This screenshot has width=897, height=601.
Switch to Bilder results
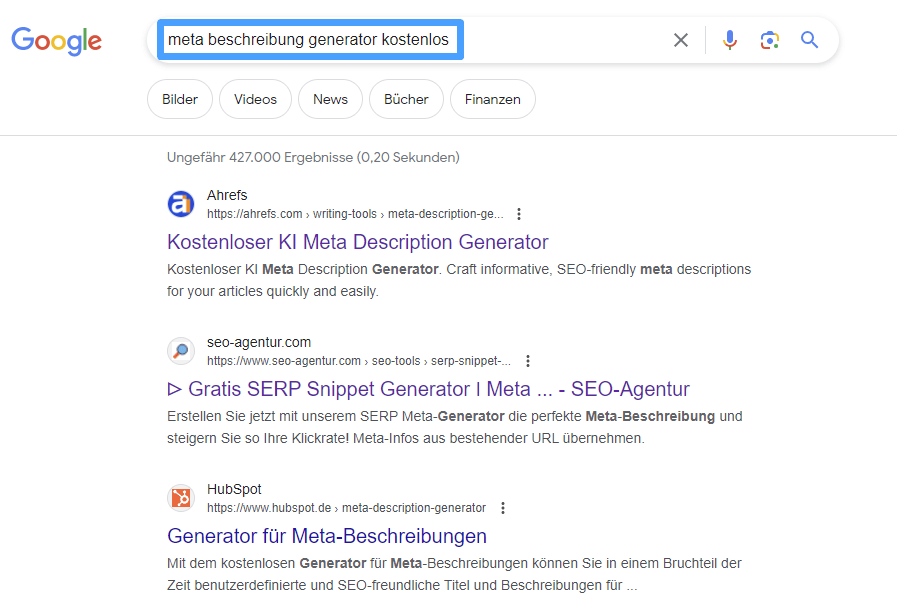[x=180, y=99]
